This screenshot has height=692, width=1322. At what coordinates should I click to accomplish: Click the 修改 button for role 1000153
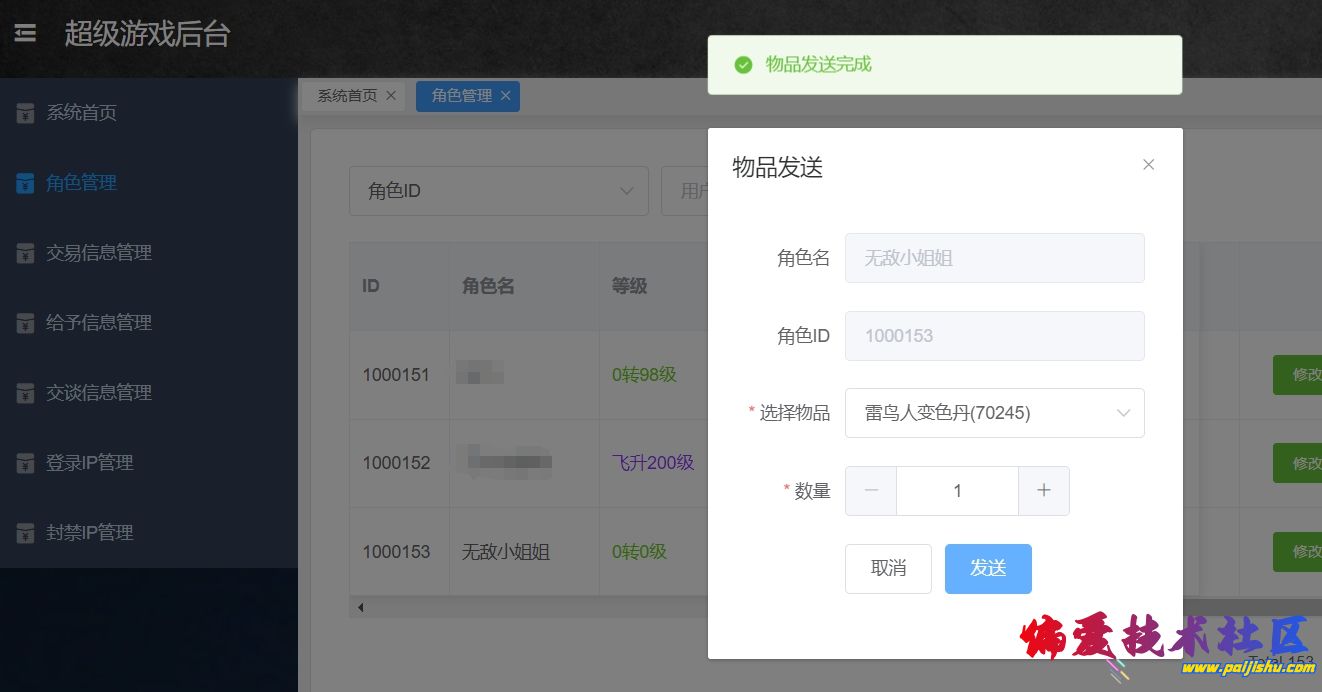pos(1300,551)
